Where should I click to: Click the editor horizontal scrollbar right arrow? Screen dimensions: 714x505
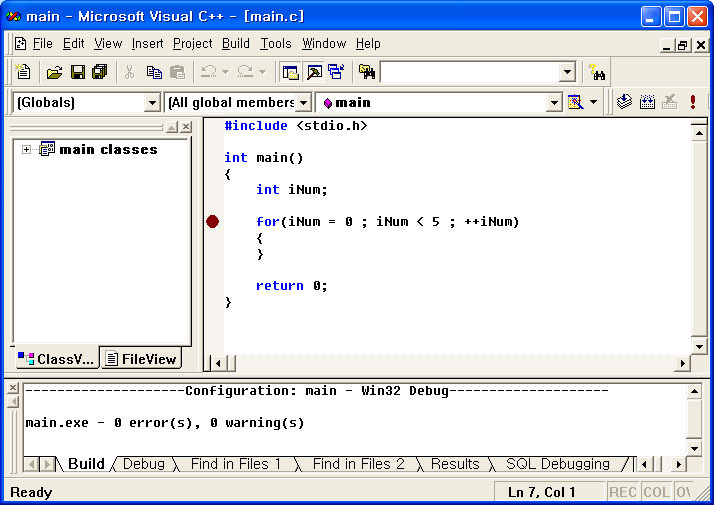[x=682, y=363]
